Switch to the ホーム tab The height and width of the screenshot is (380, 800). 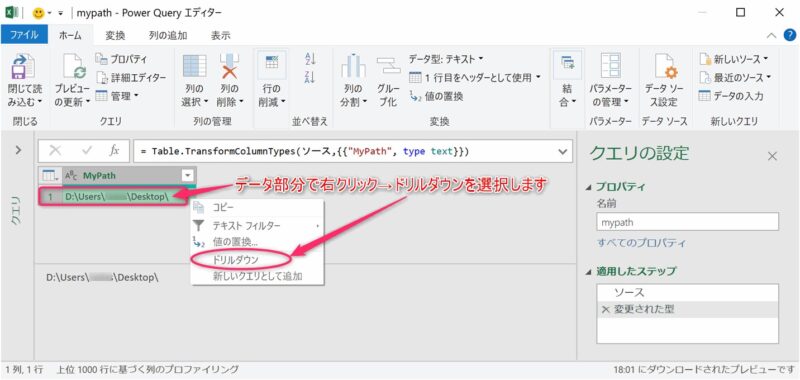[70, 35]
